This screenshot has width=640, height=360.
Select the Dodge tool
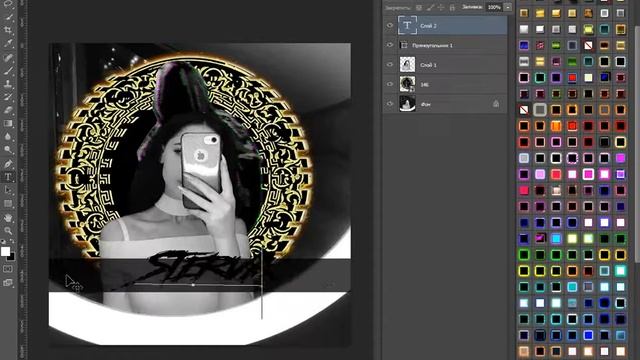[8, 150]
